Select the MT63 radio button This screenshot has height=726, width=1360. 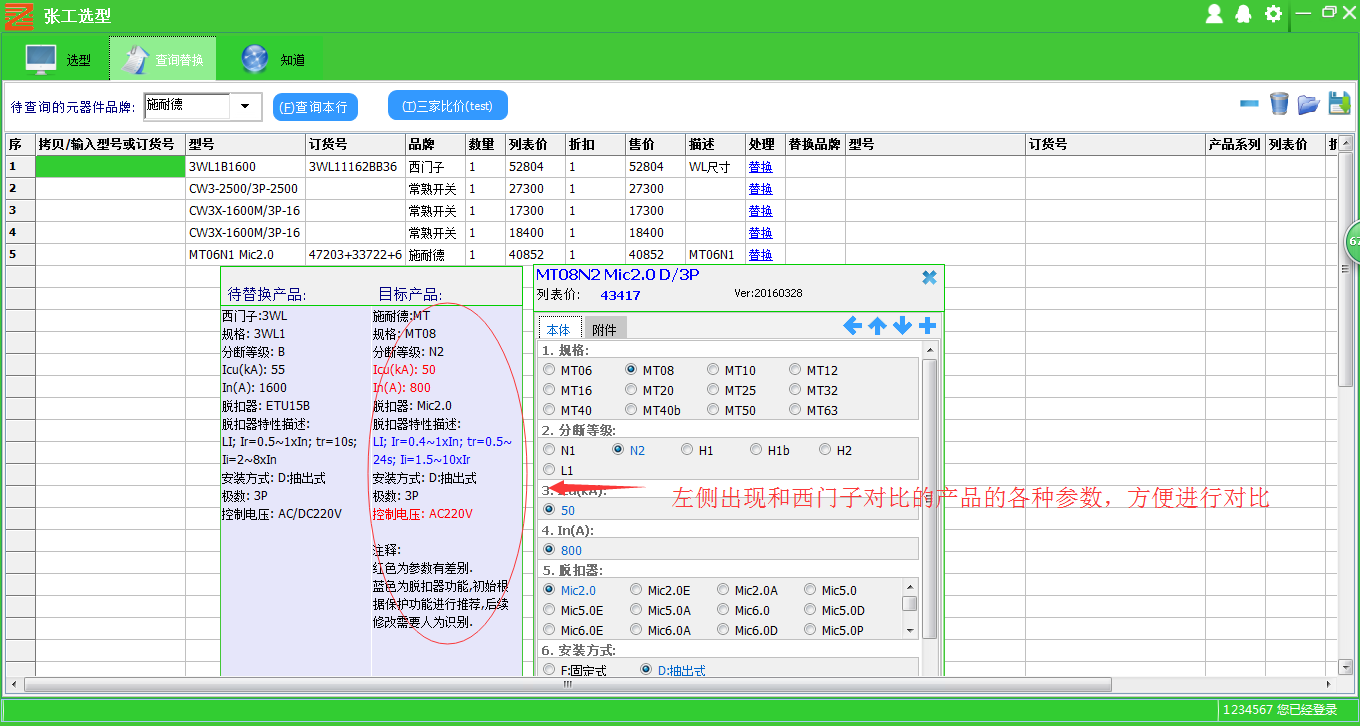pyautogui.click(x=795, y=410)
